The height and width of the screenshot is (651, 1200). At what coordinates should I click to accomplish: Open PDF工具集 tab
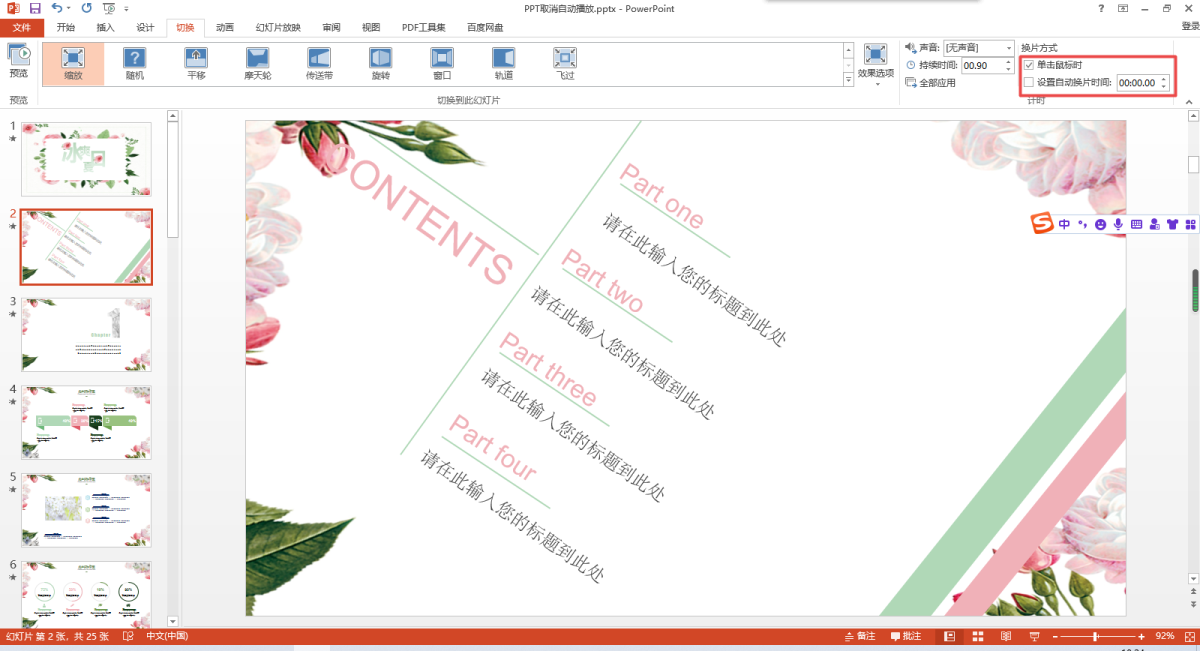pos(424,27)
